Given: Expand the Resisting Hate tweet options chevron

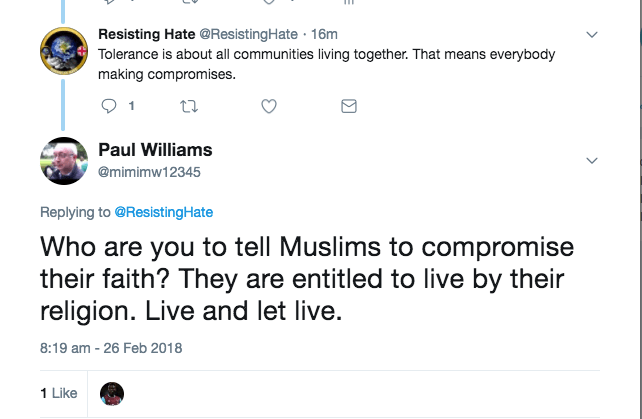Looking at the screenshot, I should 592,34.
